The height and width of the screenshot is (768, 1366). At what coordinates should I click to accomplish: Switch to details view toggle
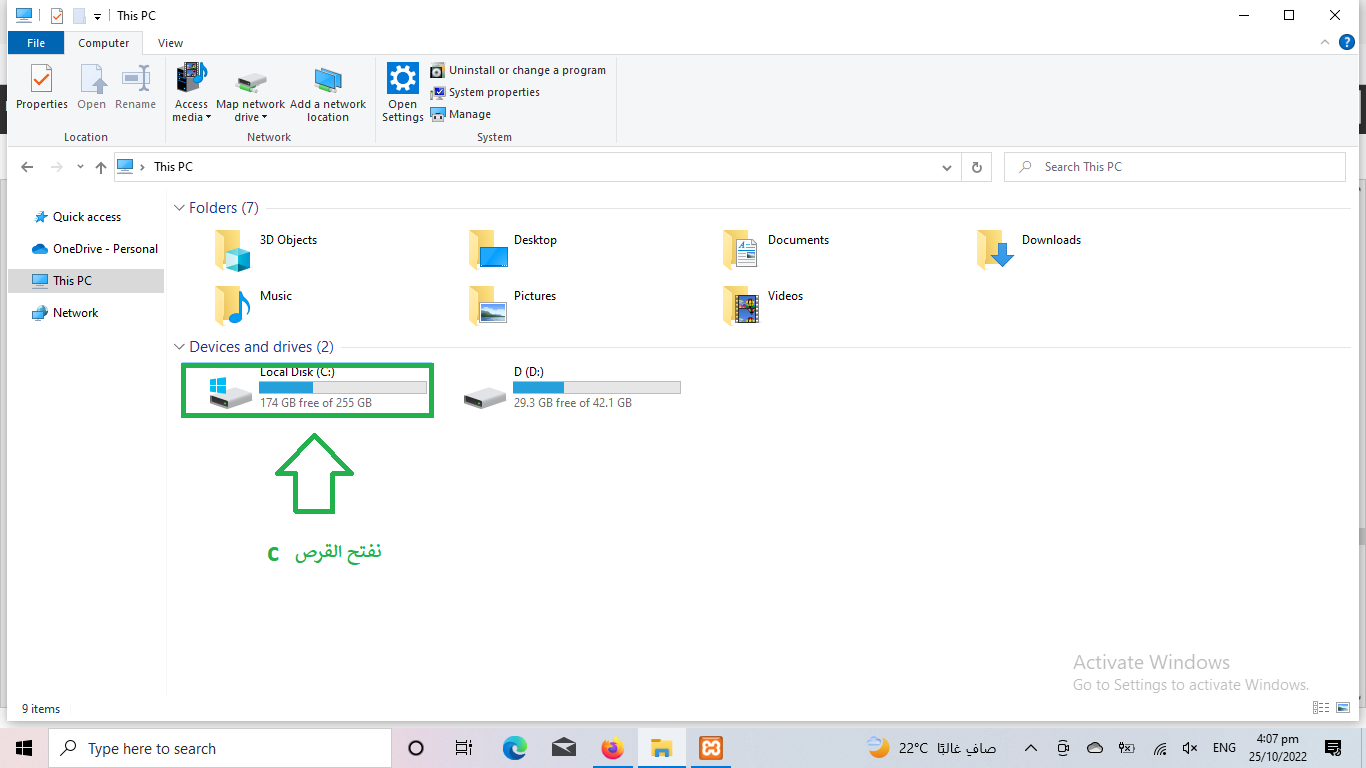pos(1322,708)
